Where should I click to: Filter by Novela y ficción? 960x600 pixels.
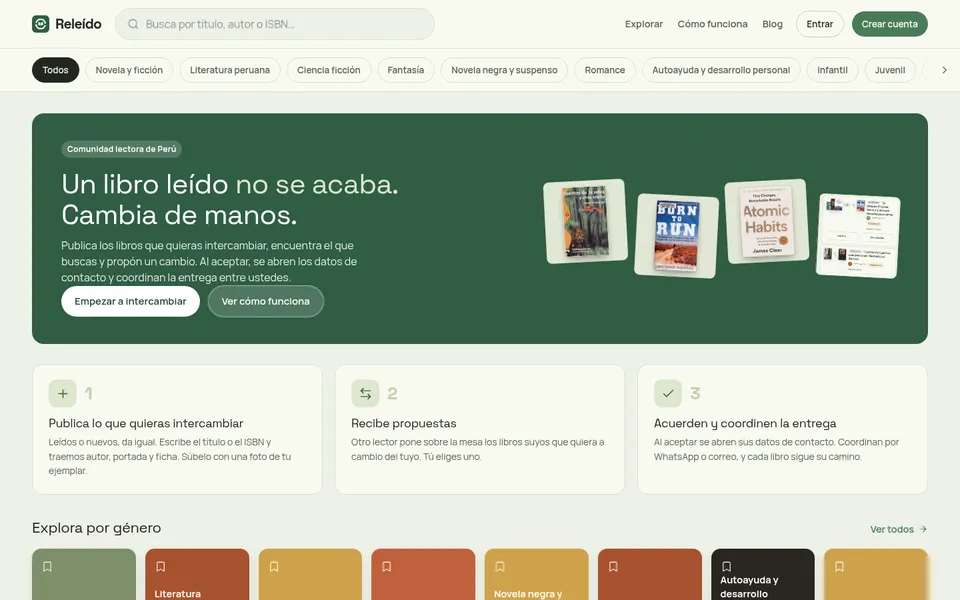tap(129, 70)
